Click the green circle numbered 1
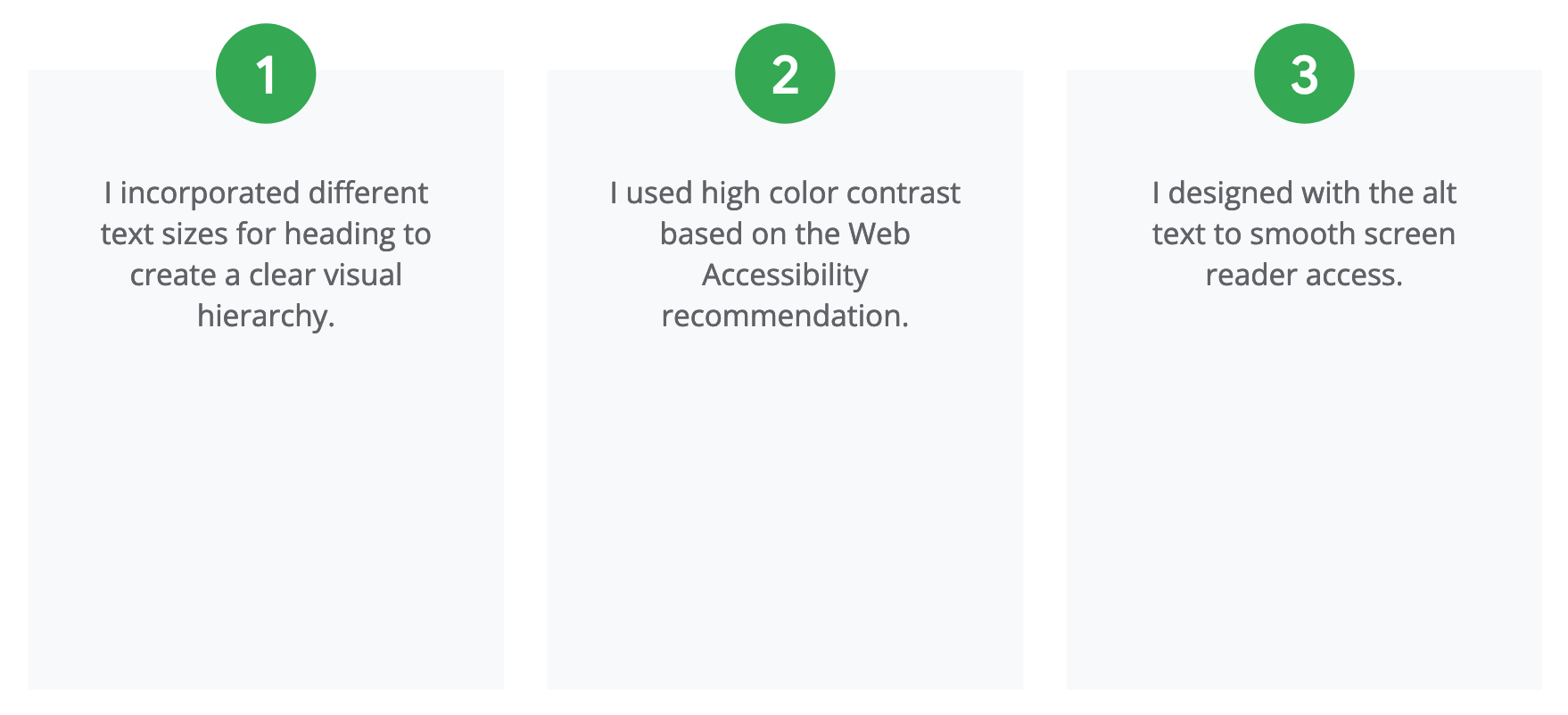This screenshot has width=1568, height=715. click(x=266, y=74)
